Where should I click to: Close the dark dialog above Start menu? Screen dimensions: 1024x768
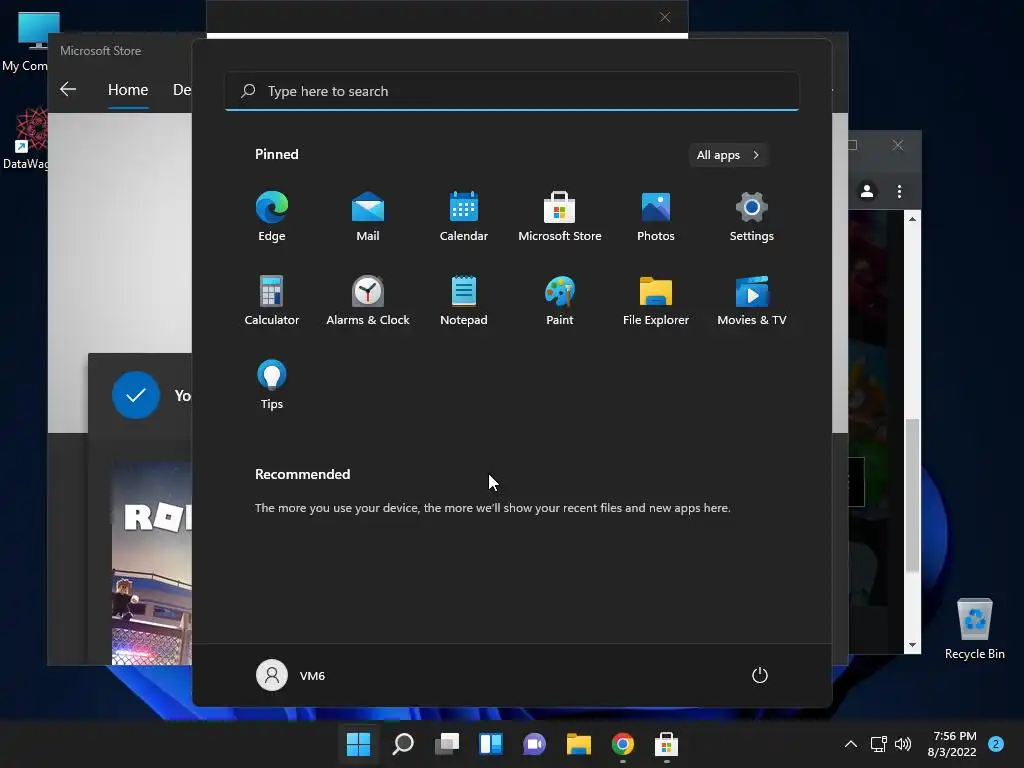pyautogui.click(x=665, y=17)
